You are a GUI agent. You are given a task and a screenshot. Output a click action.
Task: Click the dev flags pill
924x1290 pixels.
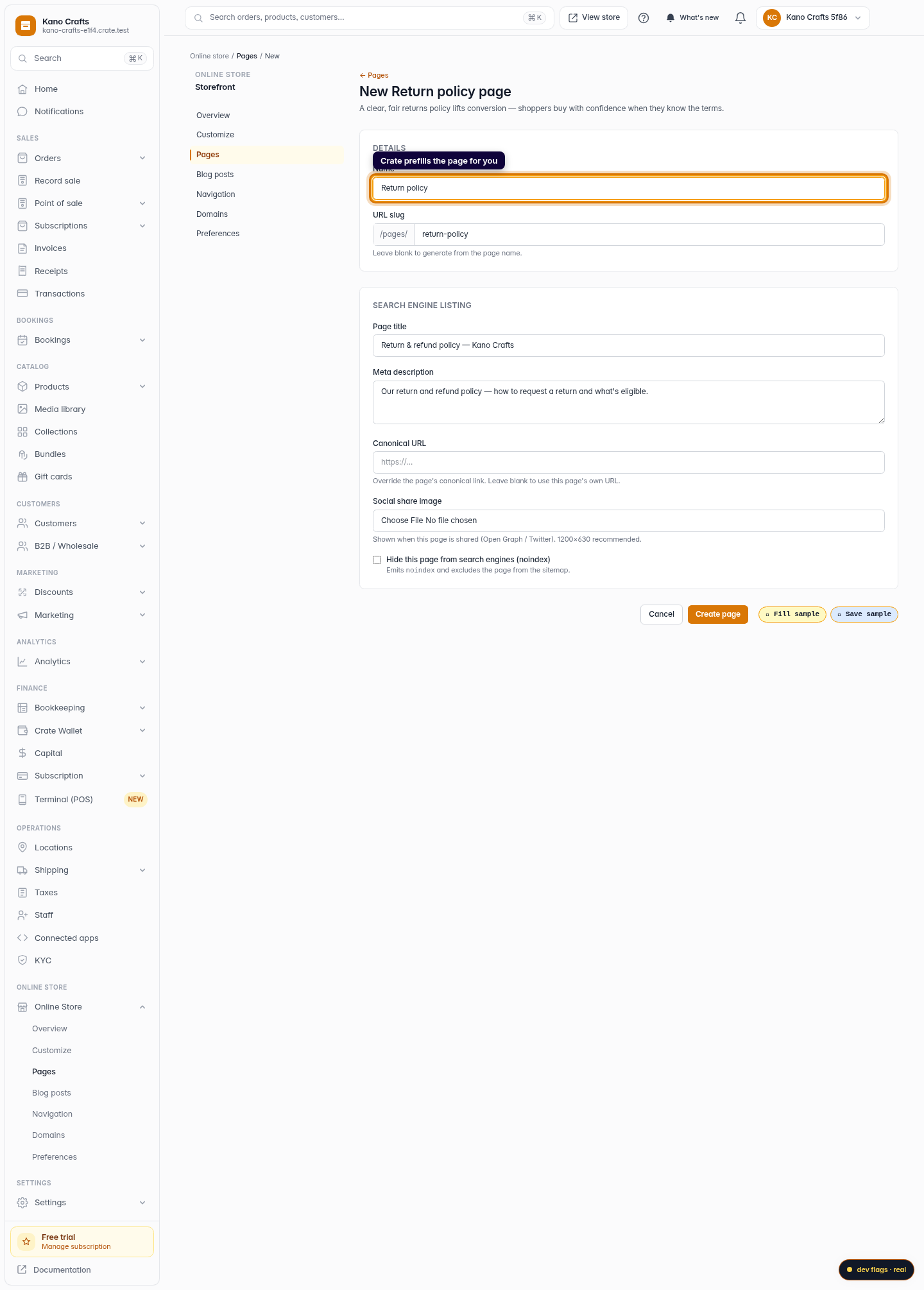pos(877,1269)
